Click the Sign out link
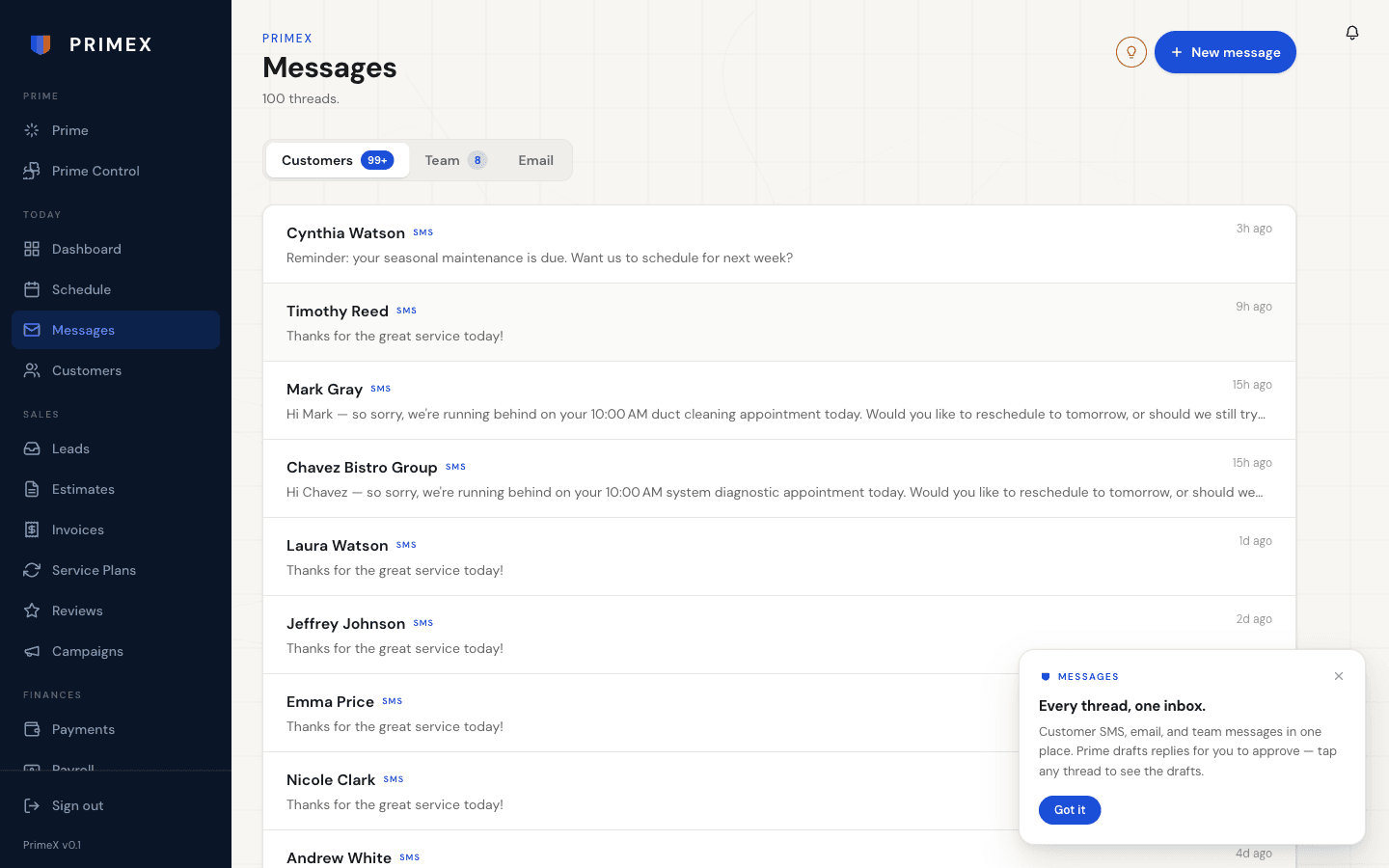The width and height of the screenshot is (1389, 868). [x=116, y=805]
